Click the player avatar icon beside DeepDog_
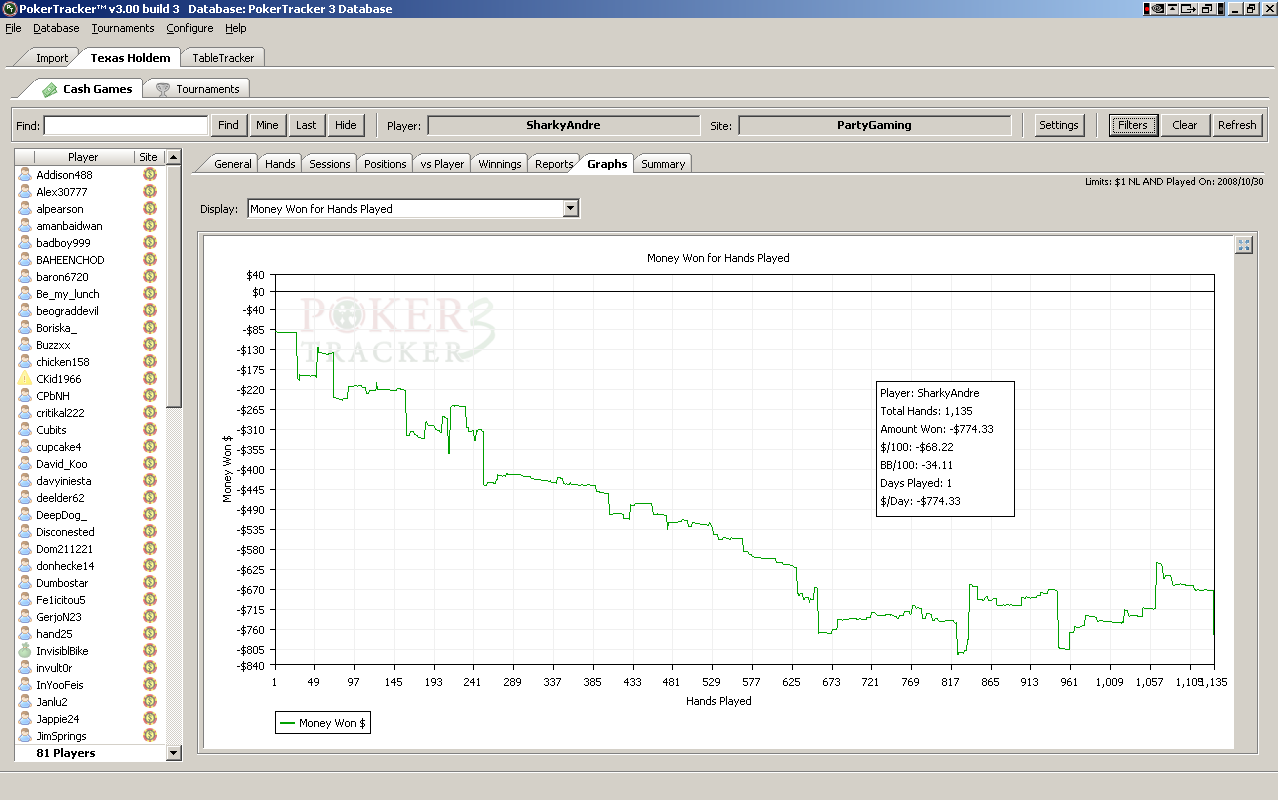This screenshot has height=800, width=1278. coord(25,515)
